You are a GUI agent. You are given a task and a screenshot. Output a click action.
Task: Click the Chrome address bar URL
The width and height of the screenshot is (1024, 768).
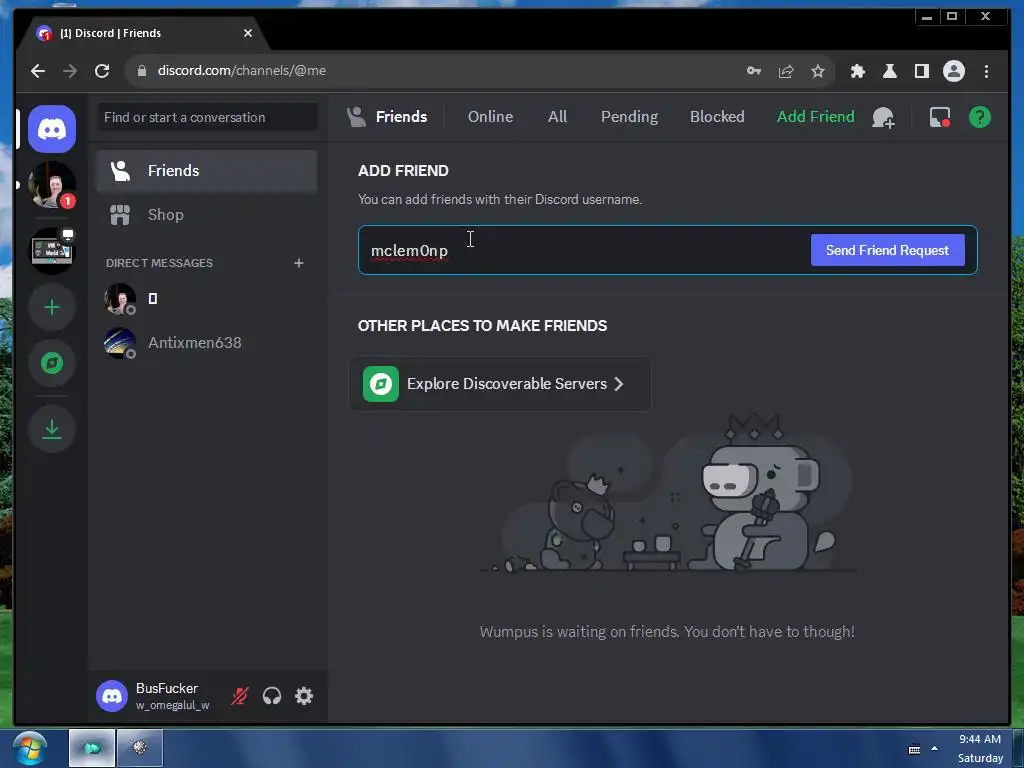[x=242, y=71]
